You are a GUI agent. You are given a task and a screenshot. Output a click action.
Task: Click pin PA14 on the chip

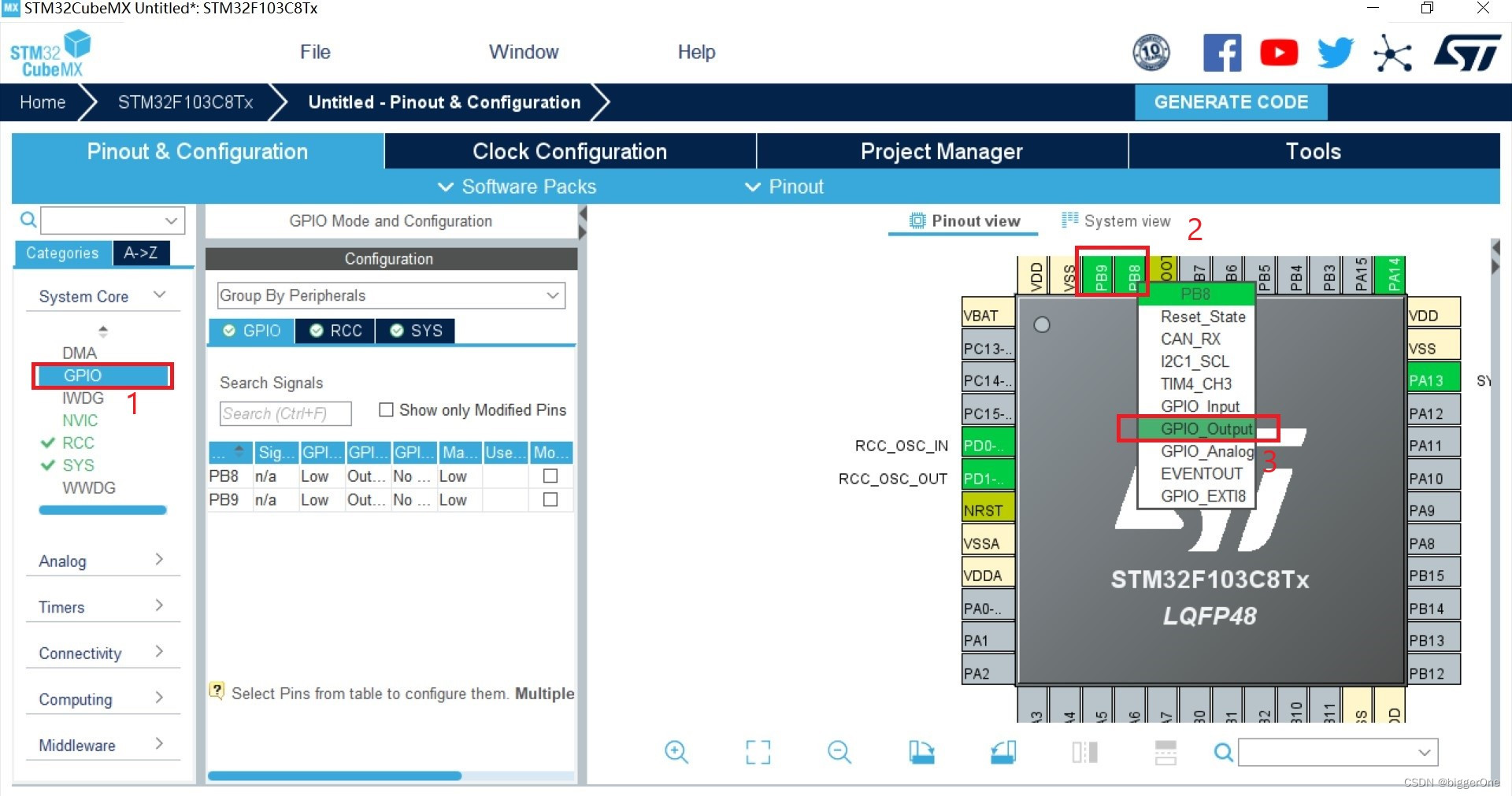1392,276
